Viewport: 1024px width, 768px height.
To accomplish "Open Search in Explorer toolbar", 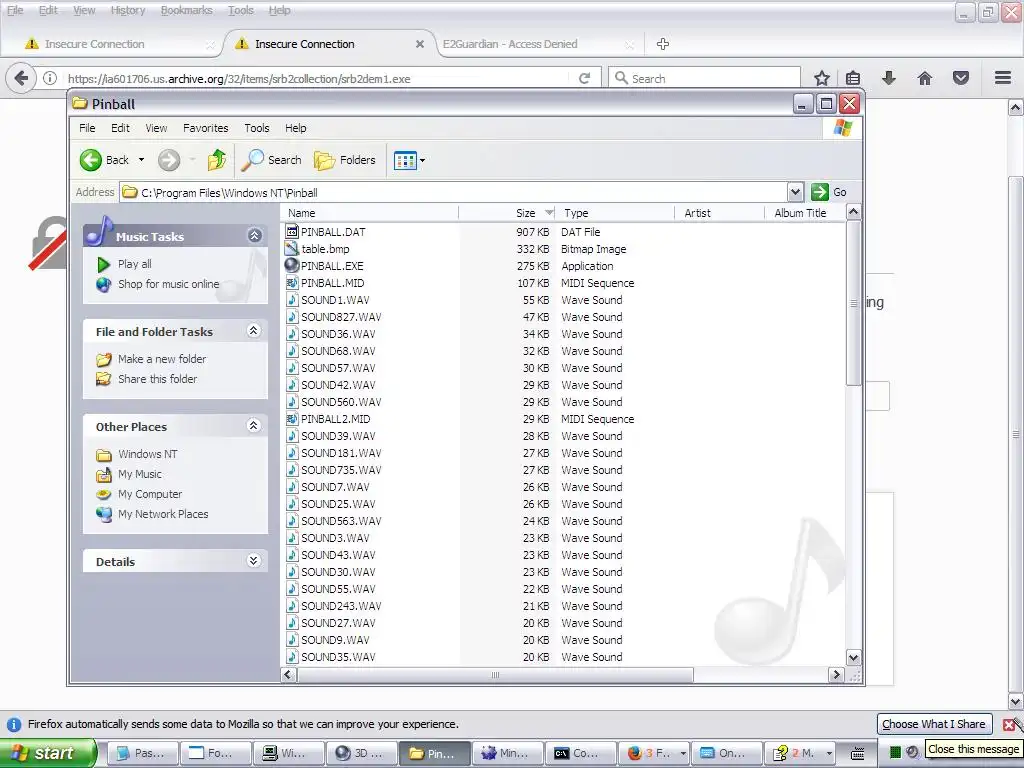I will tap(271, 160).
